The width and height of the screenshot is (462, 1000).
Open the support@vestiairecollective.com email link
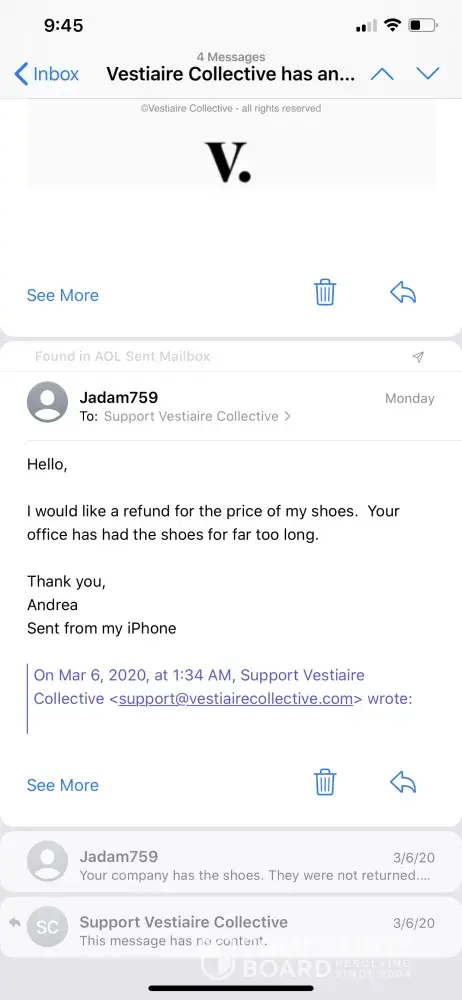coord(235,698)
